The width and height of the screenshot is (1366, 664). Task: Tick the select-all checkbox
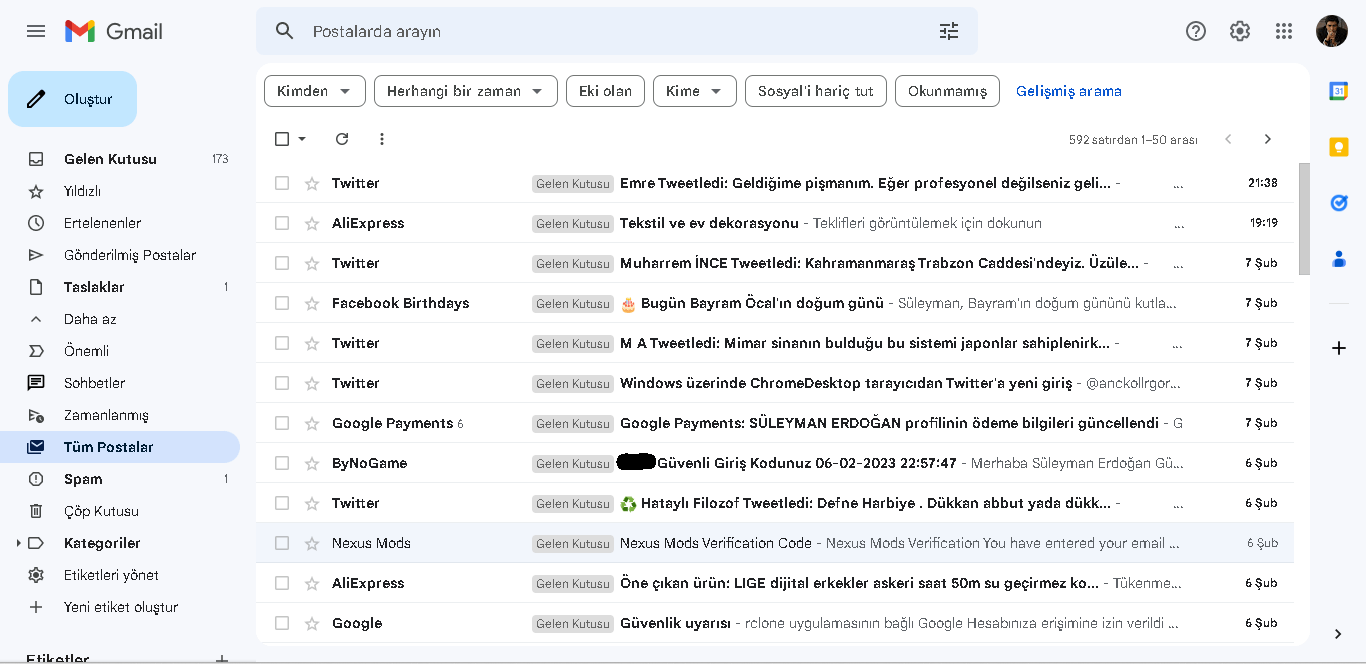tap(282, 139)
